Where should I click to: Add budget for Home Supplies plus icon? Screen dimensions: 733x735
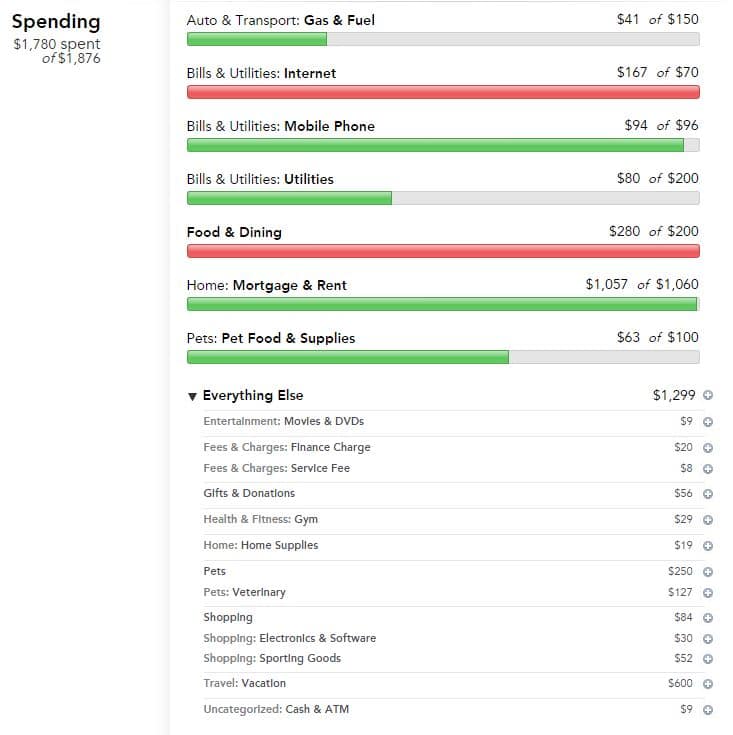[x=708, y=546]
